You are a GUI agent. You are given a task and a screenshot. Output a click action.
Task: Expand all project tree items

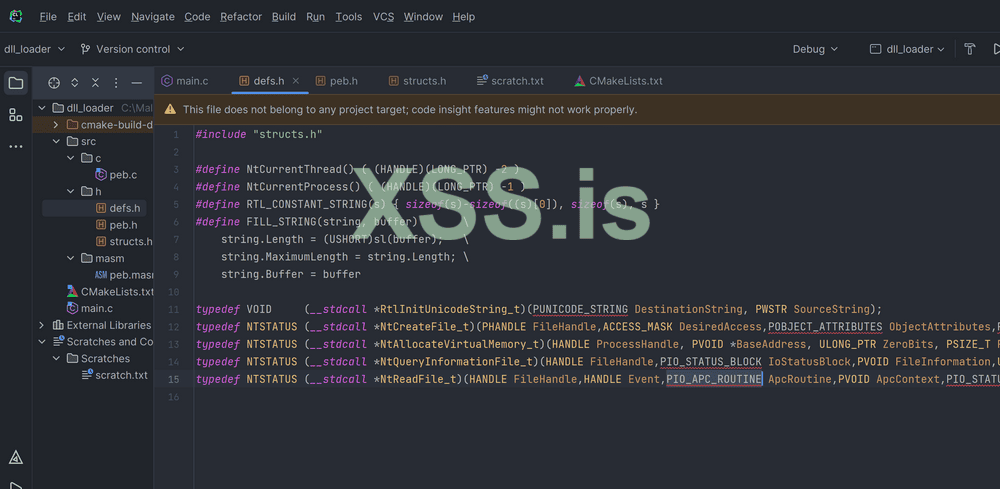click(x=75, y=83)
